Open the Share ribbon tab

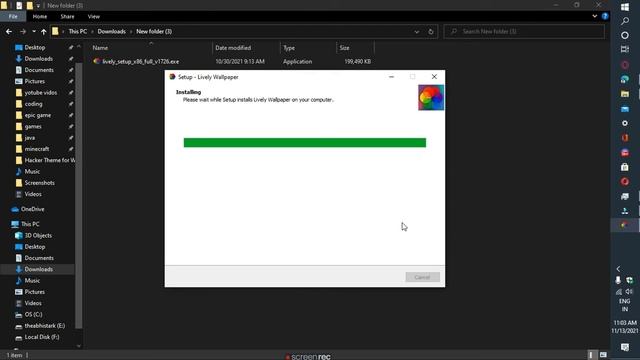[x=67, y=16]
